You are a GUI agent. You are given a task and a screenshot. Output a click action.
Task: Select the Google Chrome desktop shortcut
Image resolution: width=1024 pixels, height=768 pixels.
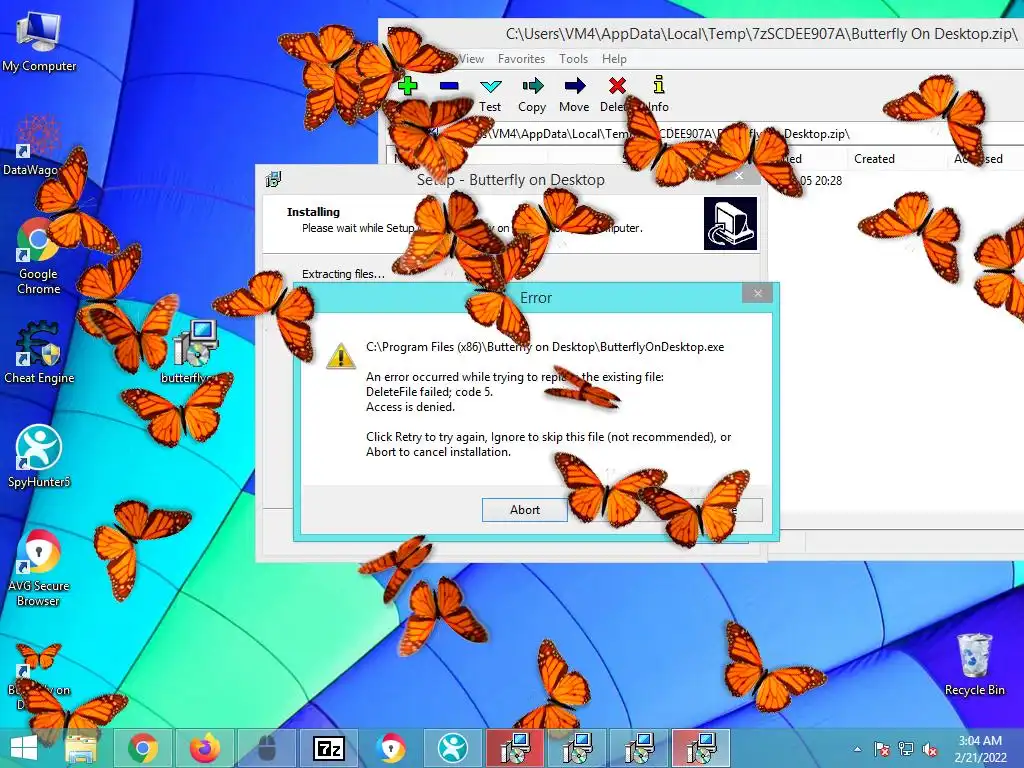coord(38,255)
